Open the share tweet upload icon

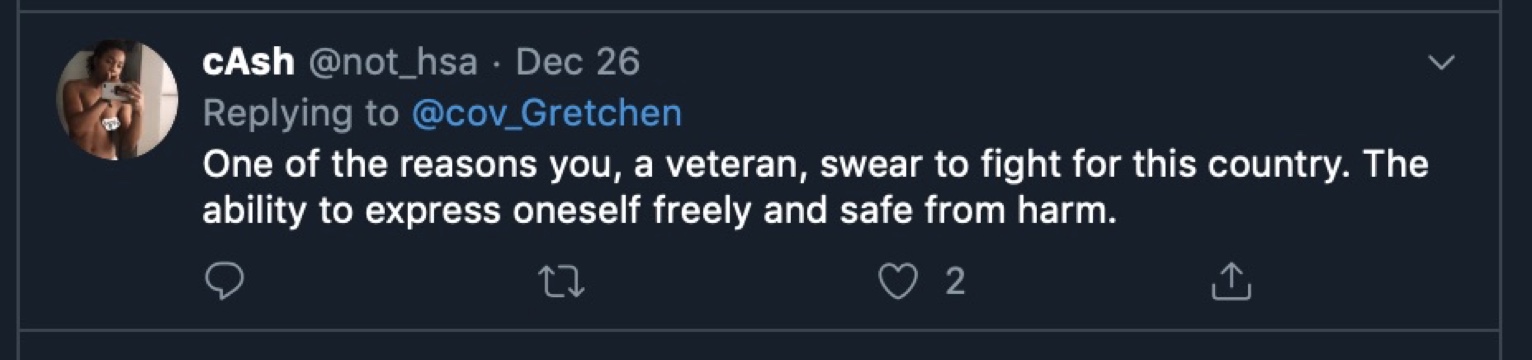pos(1231,282)
